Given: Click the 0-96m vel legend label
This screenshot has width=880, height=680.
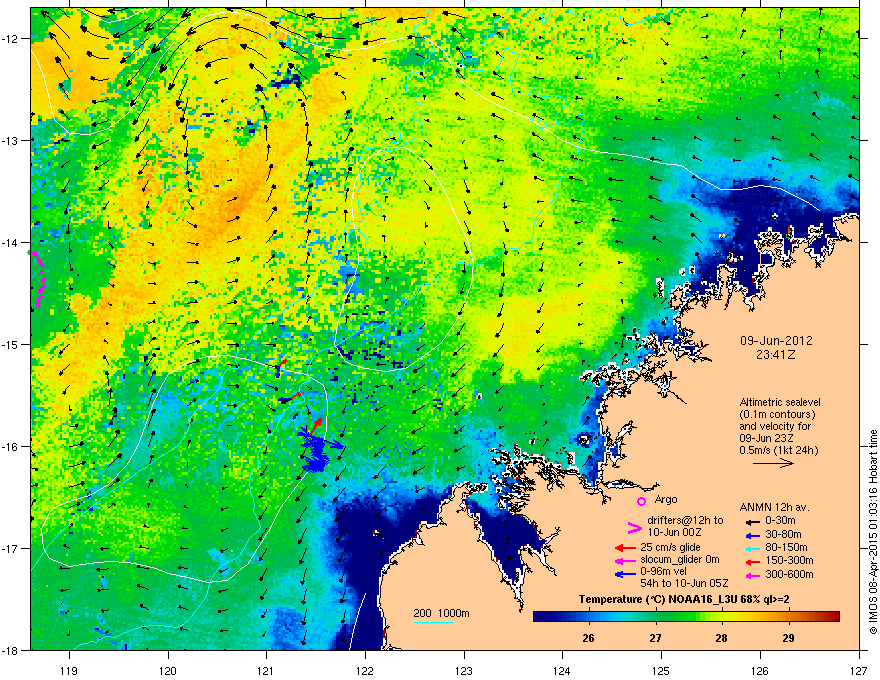Looking at the screenshot, I should (665, 573).
